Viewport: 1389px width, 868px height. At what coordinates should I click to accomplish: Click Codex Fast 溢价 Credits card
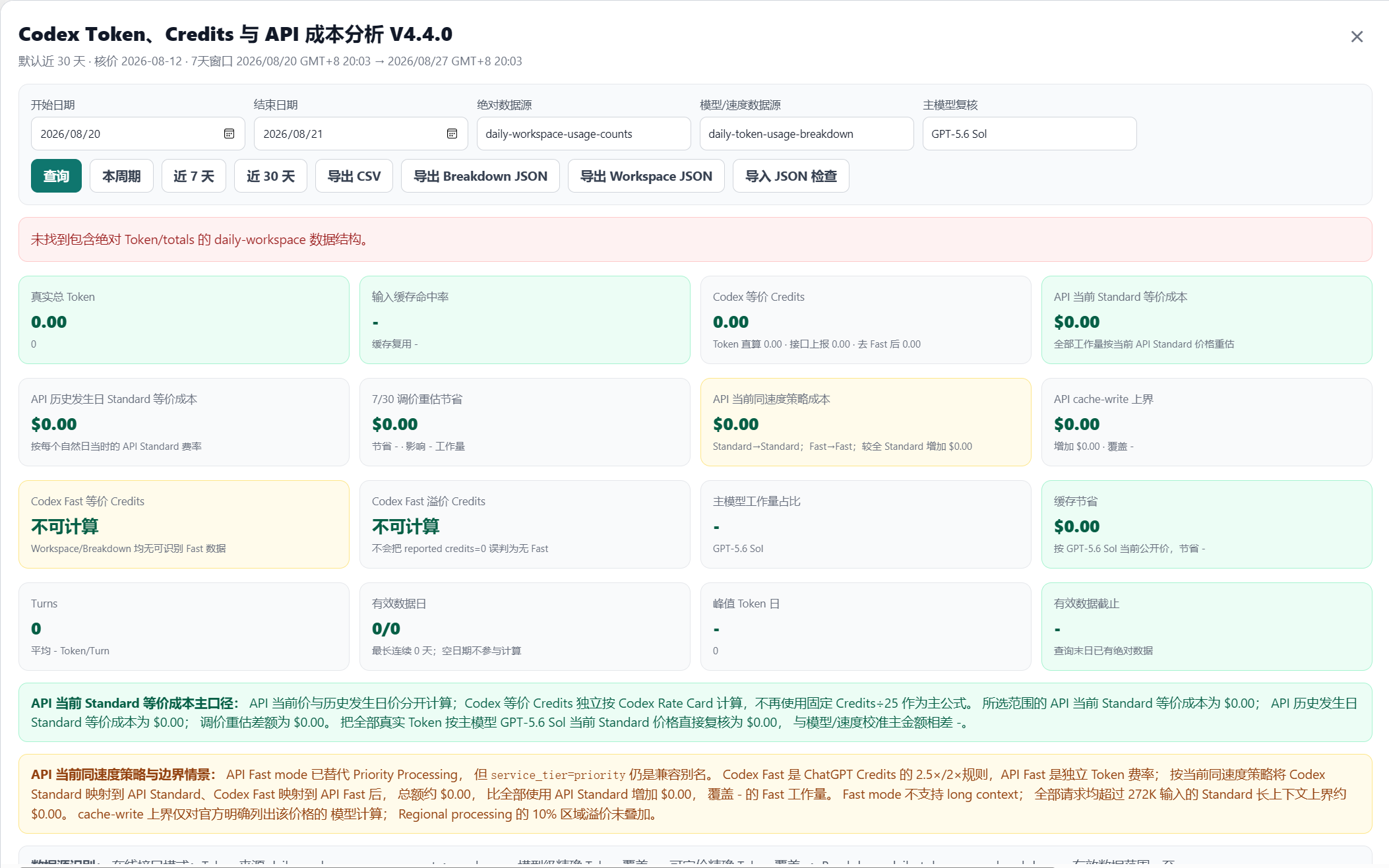point(525,524)
